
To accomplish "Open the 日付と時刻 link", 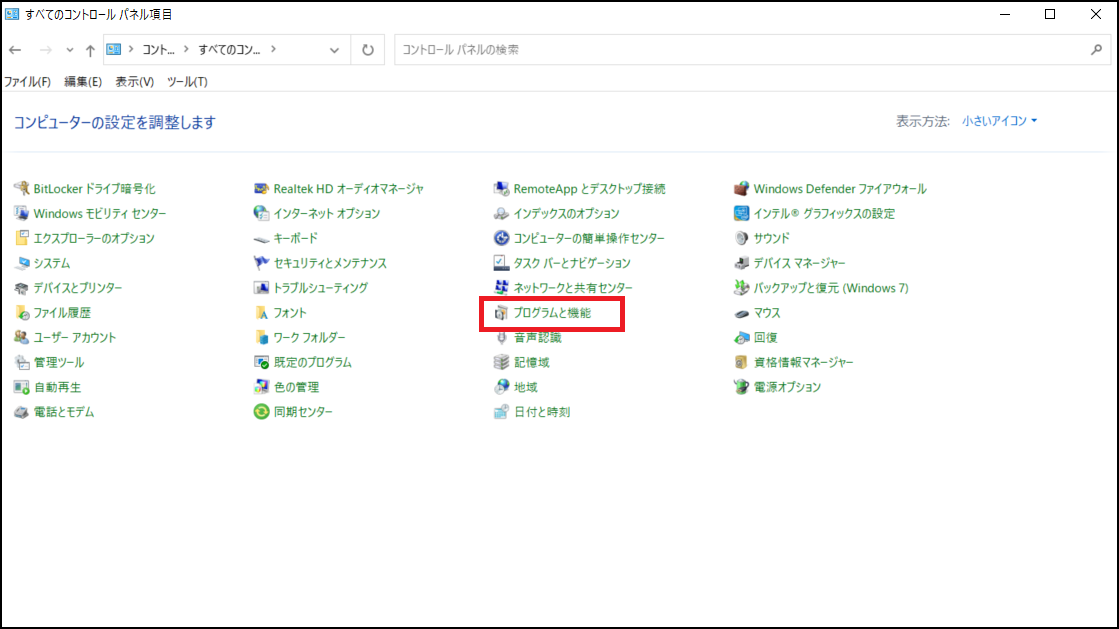I will [542, 412].
